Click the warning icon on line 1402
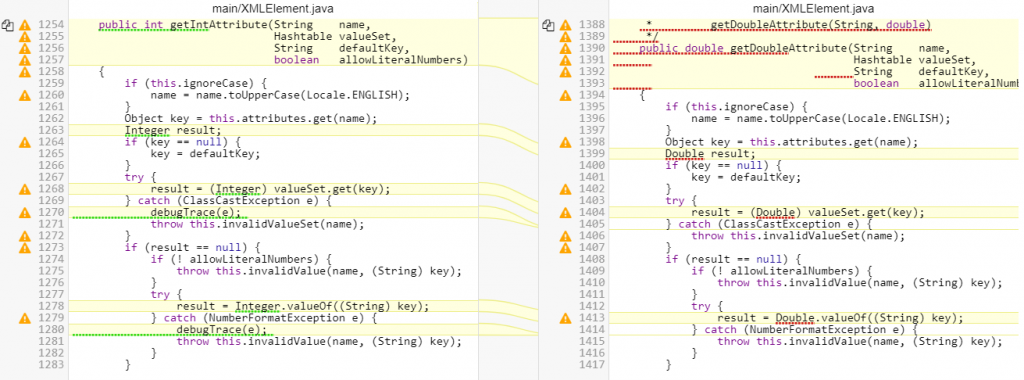 pyautogui.click(x=566, y=189)
